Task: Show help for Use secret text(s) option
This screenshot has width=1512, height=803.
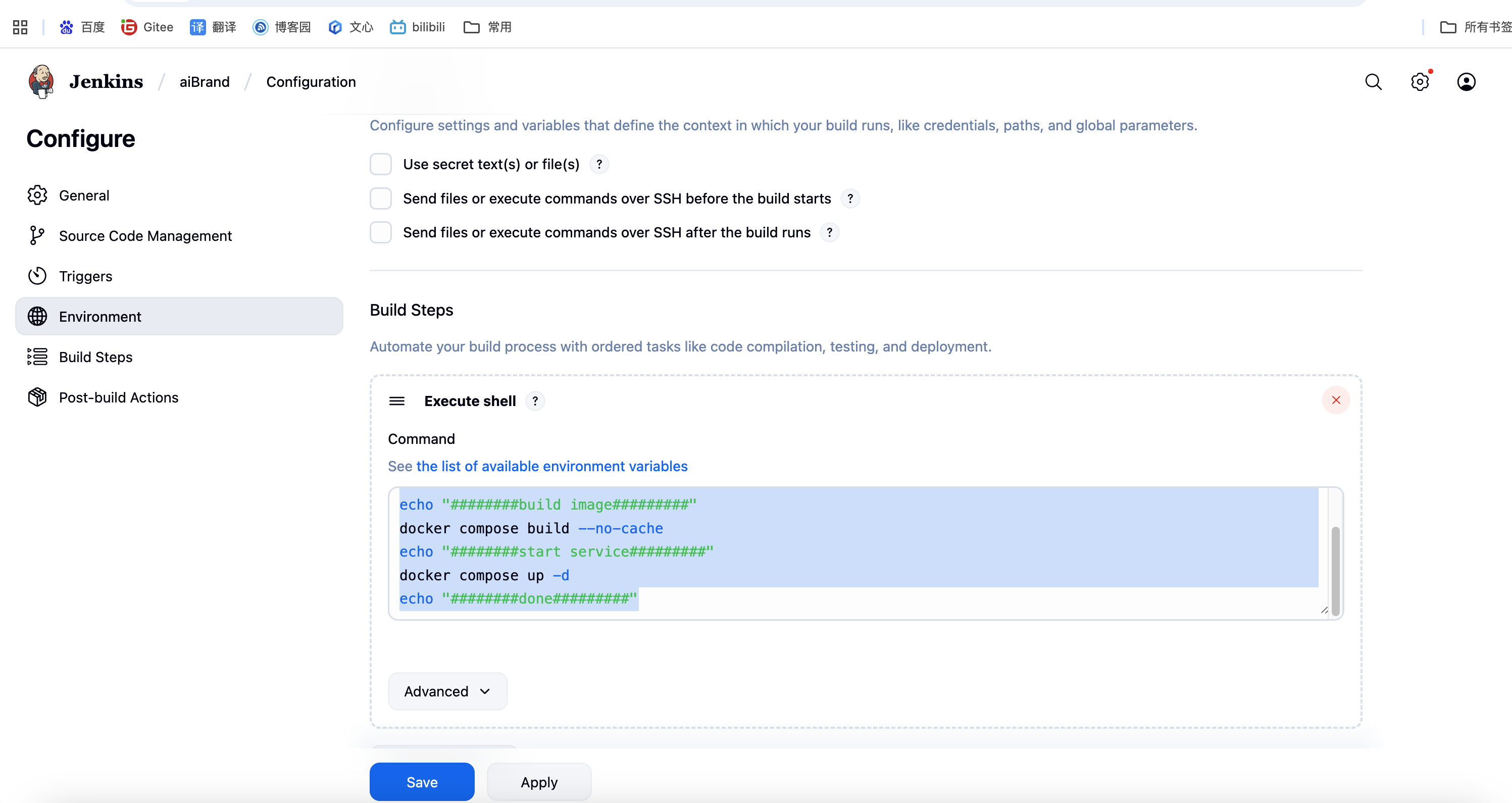Action: [x=599, y=164]
